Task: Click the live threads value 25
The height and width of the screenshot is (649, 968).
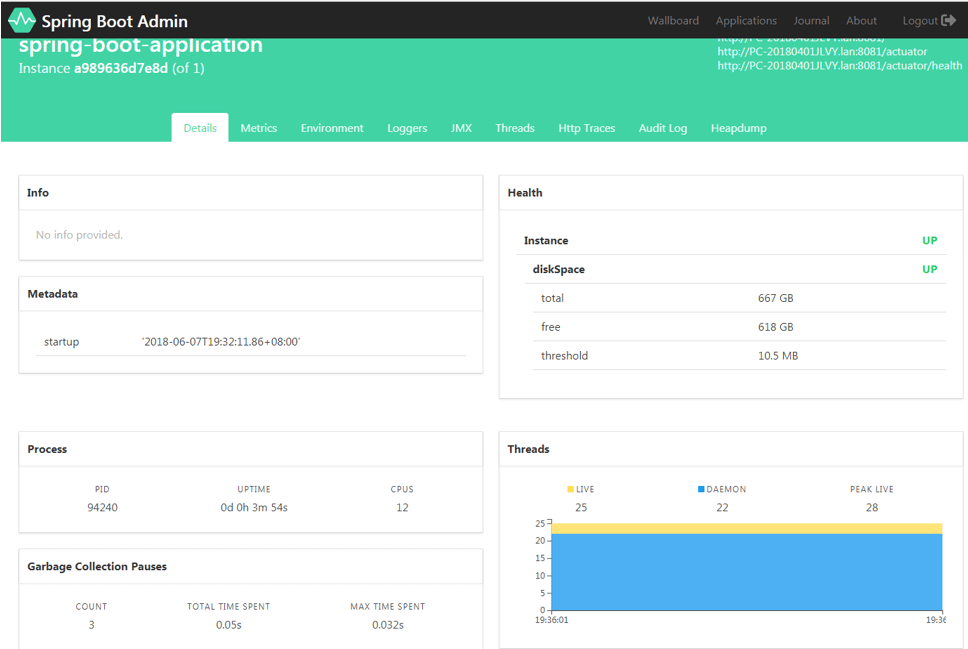Action: coord(581,508)
